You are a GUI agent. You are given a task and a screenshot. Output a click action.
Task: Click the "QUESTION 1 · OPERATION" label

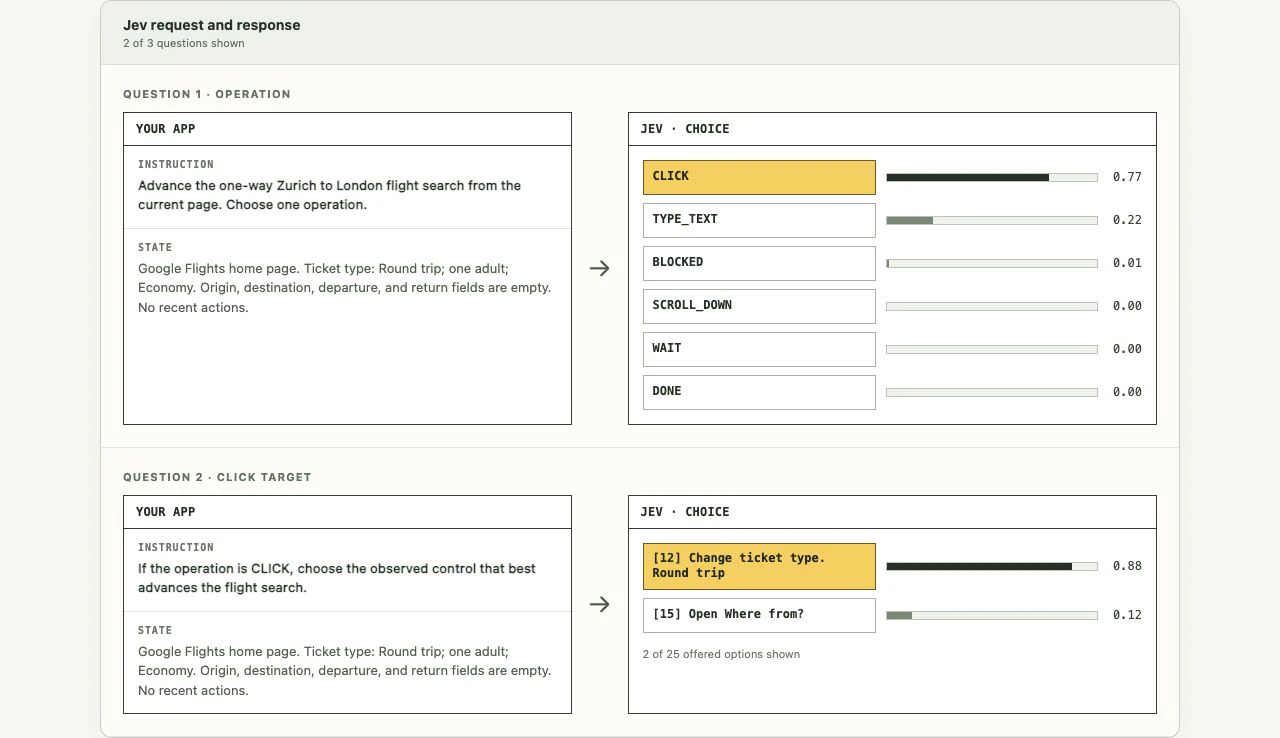click(207, 94)
